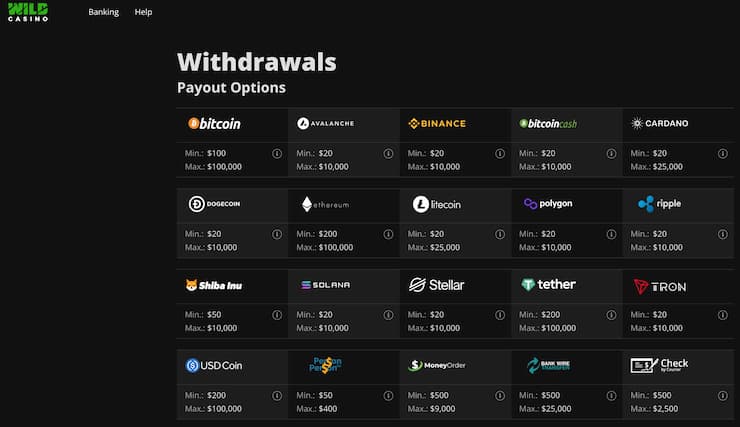This screenshot has height=427, width=740.
Task: Choose the USD Coin withdrawal logo
Action: pos(214,366)
